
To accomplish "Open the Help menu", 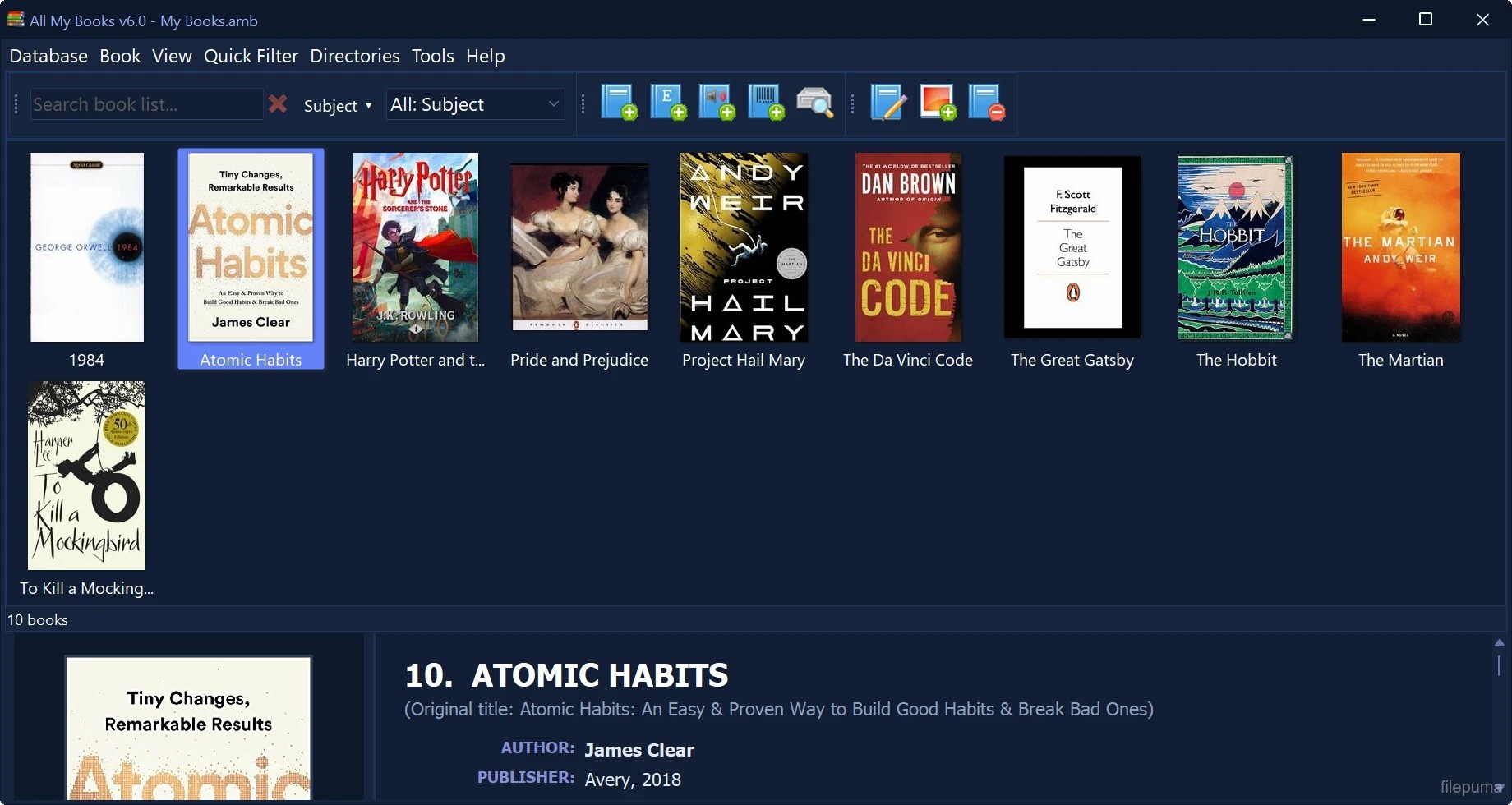I will tap(486, 56).
